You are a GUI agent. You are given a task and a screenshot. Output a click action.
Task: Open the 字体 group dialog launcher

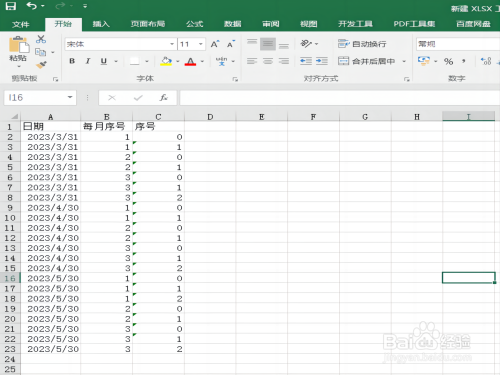tap(235, 79)
